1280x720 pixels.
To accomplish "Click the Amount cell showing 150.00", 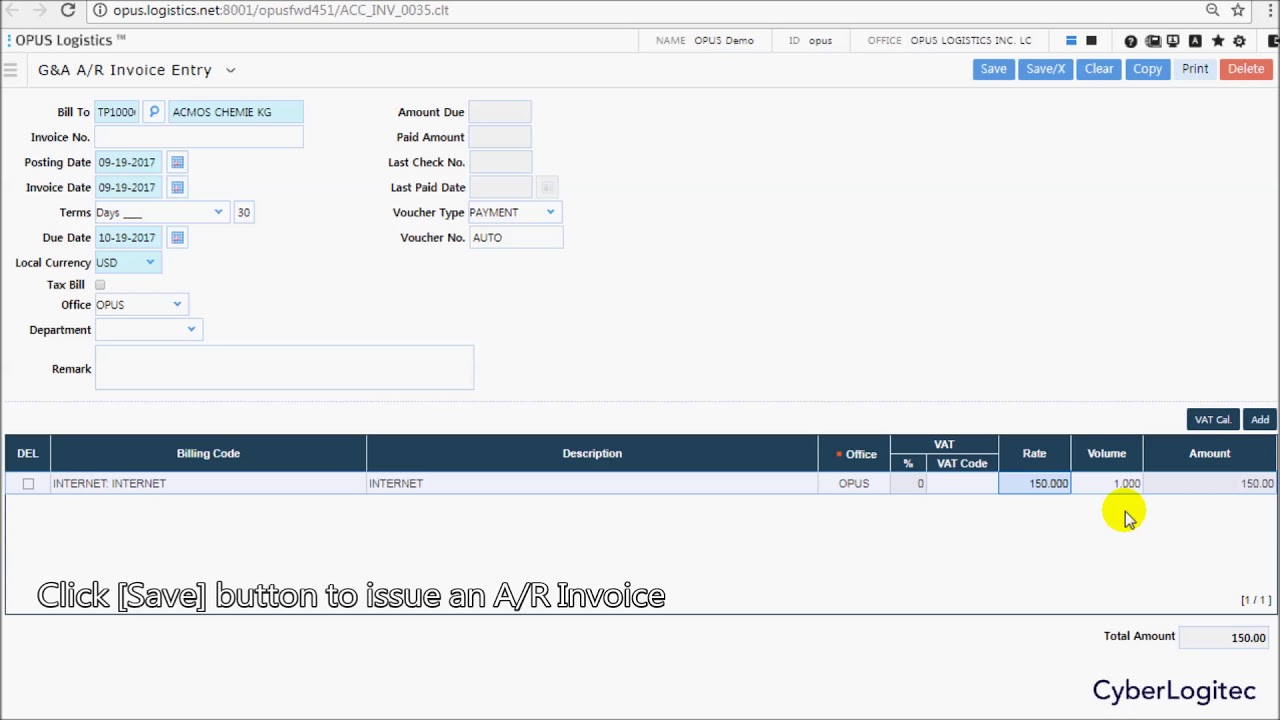I will [1210, 484].
